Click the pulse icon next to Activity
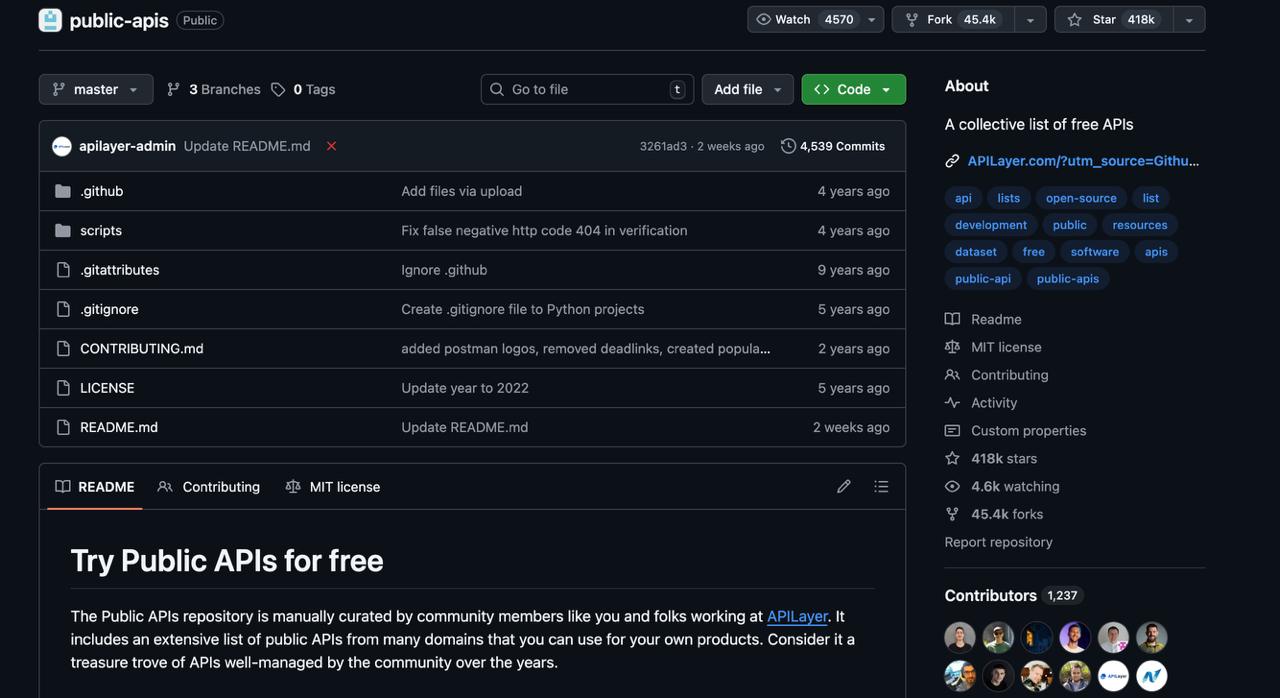This screenshot has width=1280, height=698. coord(952,403)
